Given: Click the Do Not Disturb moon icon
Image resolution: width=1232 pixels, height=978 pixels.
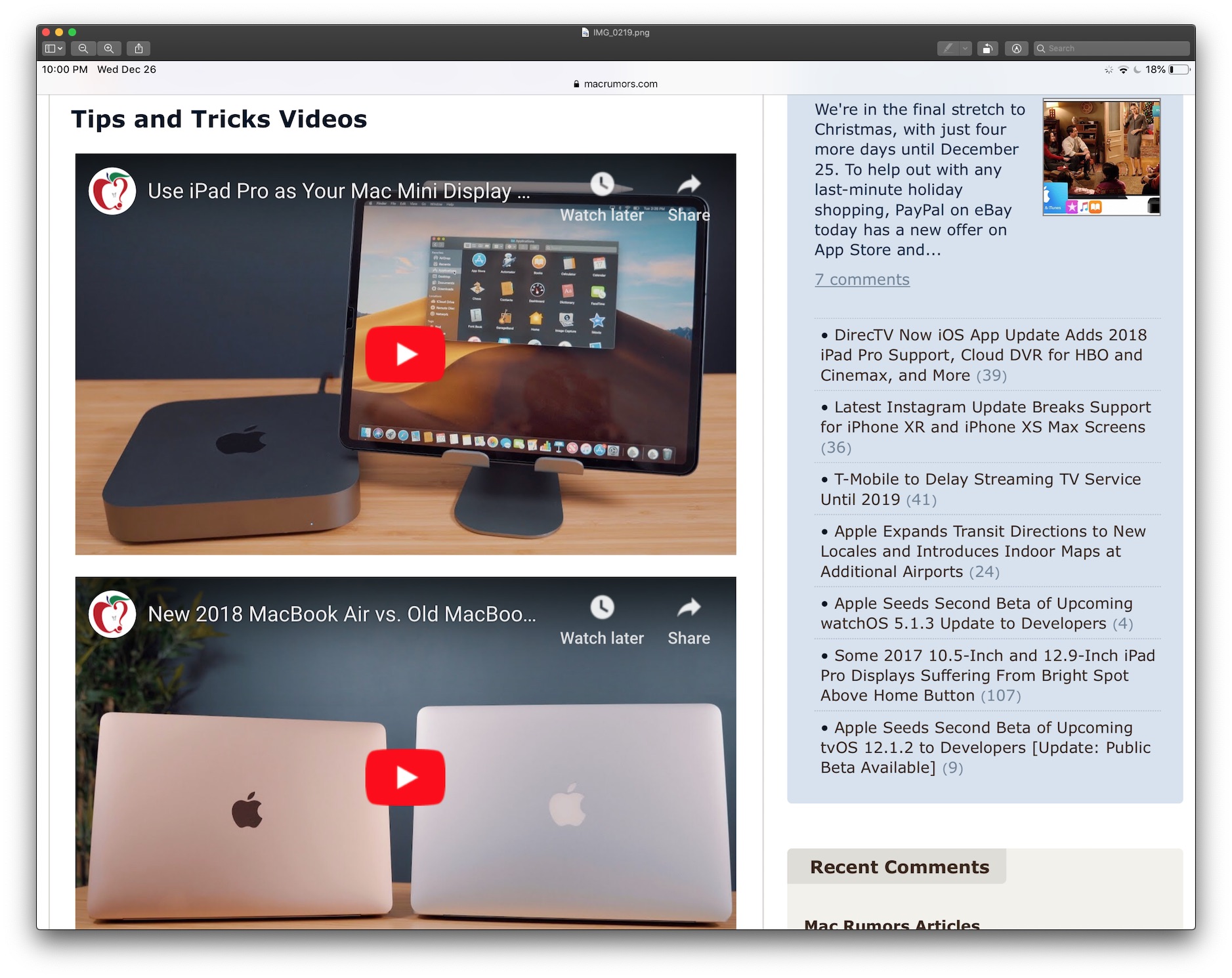Looking at the screenshot, I should point(1137,70).
